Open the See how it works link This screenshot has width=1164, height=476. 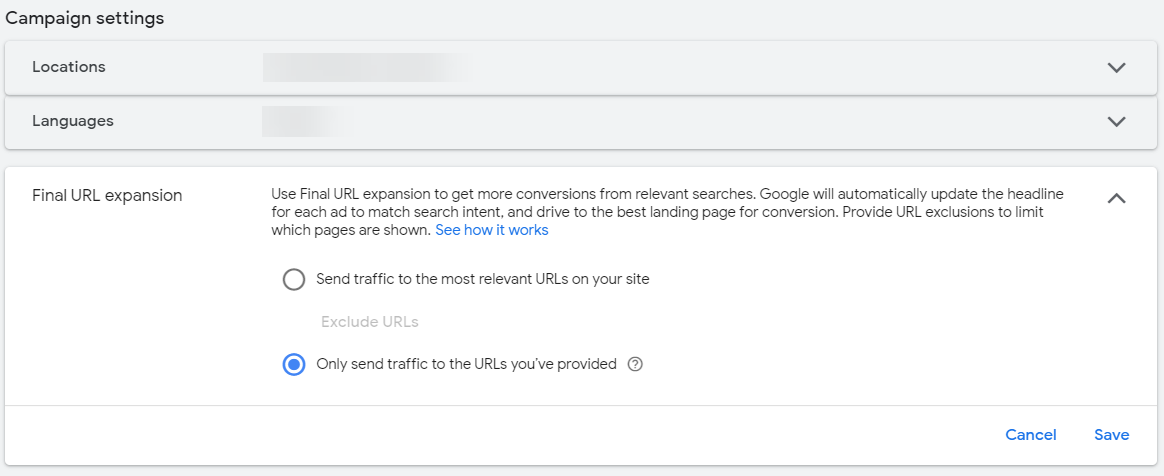pyautogui.click(x=491, y=230)
